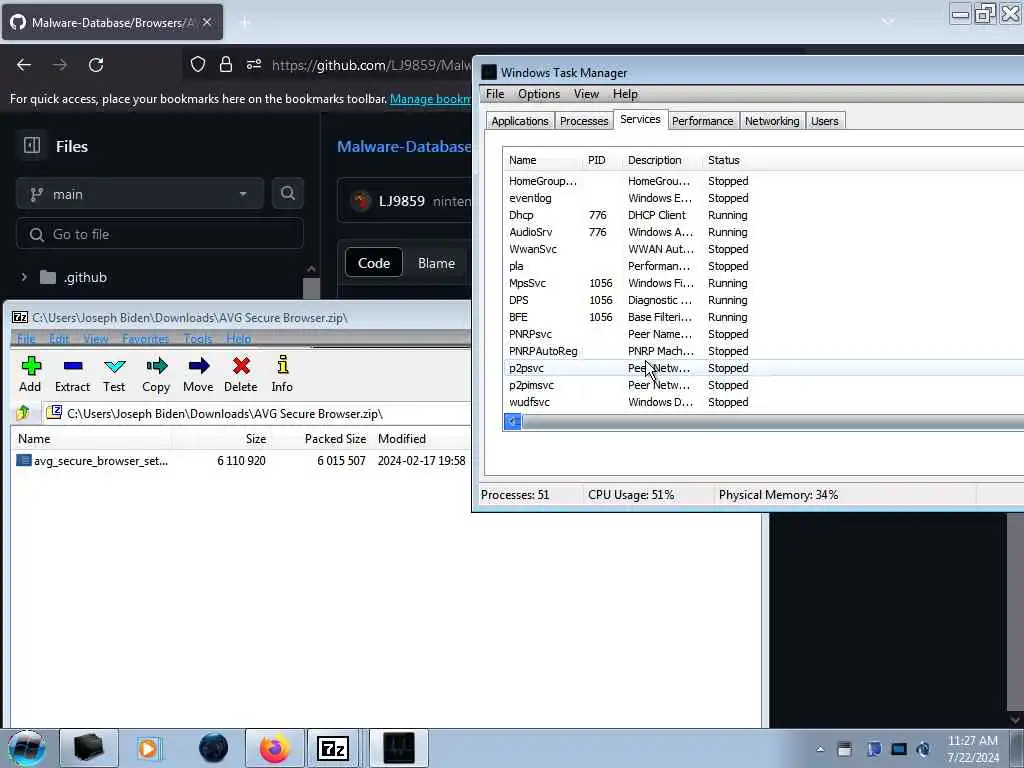Open Info for the archive in 7-Zip
The height and width of the screenshot is (768, 1024).
pos(282,374)
